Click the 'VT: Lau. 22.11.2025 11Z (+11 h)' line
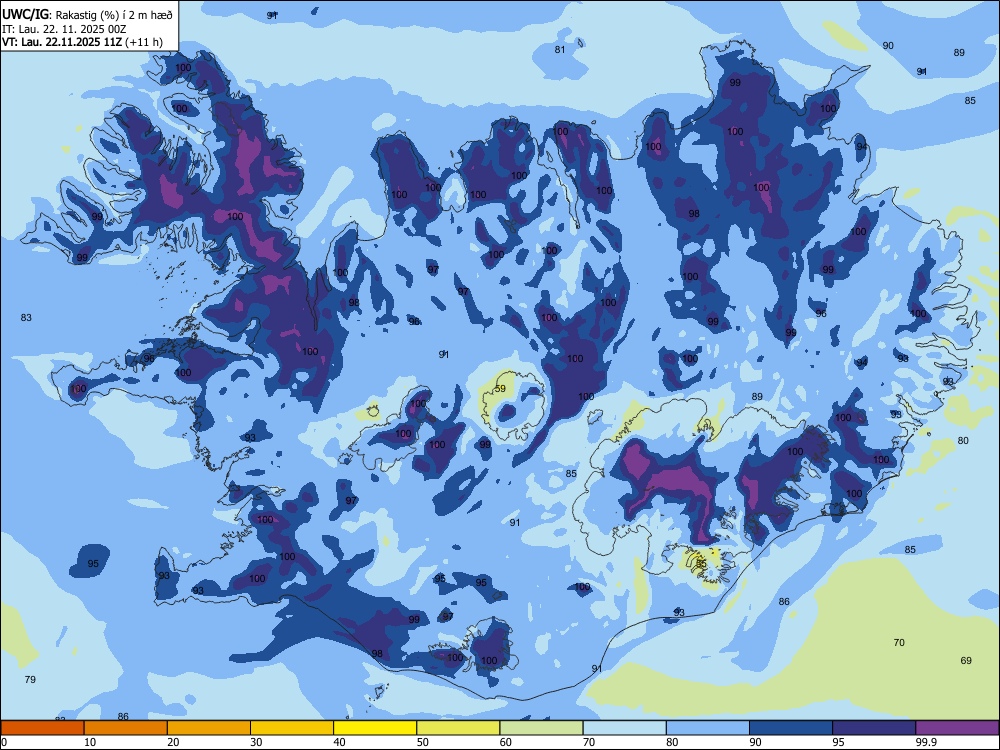1000x750 pixels. coord(82,42)
